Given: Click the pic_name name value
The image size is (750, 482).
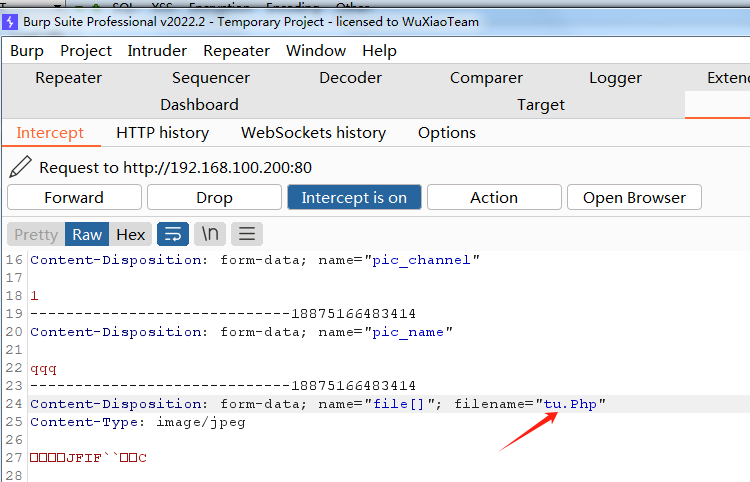Looking at the screenshot, I should pyautogui.click(x=408, y=332).
